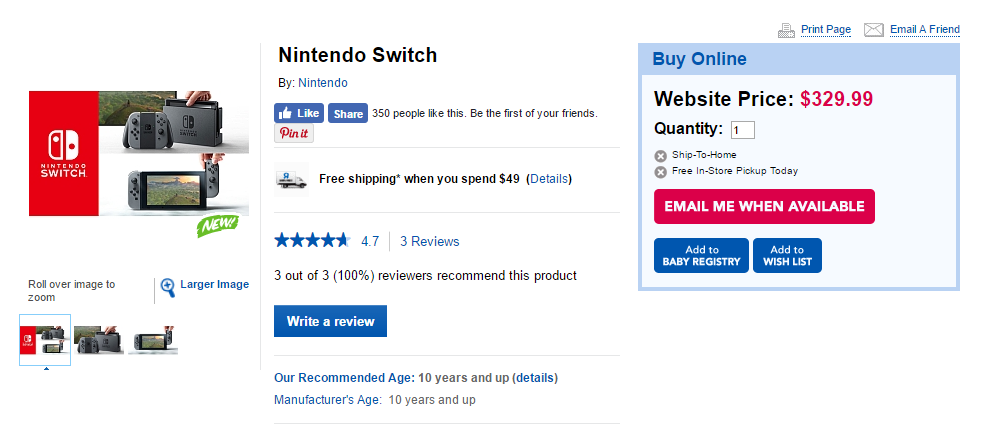Pin the product with Pinterest Pin it
The width and height of the screenshot is (994, 431).
(294, 133)
